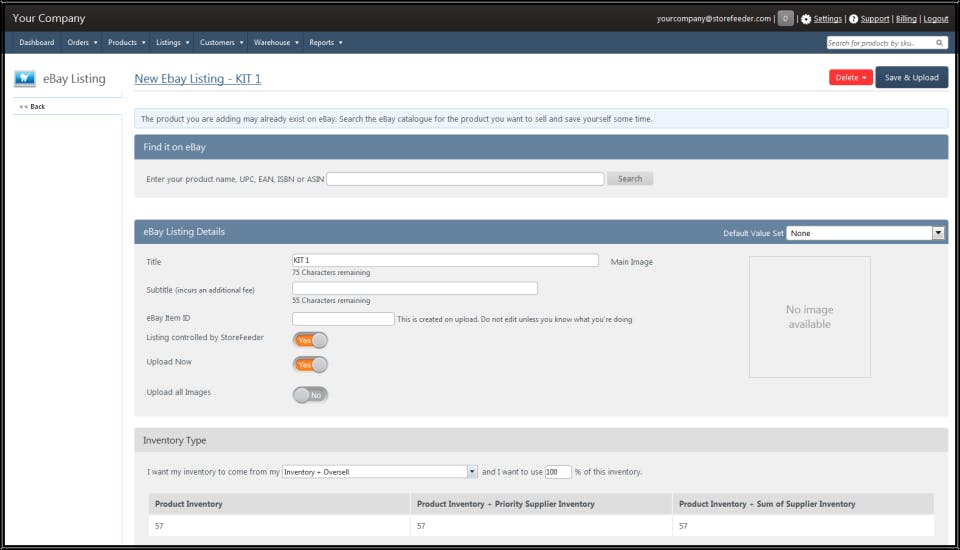Click the search magnifier icon in product search
Screen dimensions: 960x550
939,43
